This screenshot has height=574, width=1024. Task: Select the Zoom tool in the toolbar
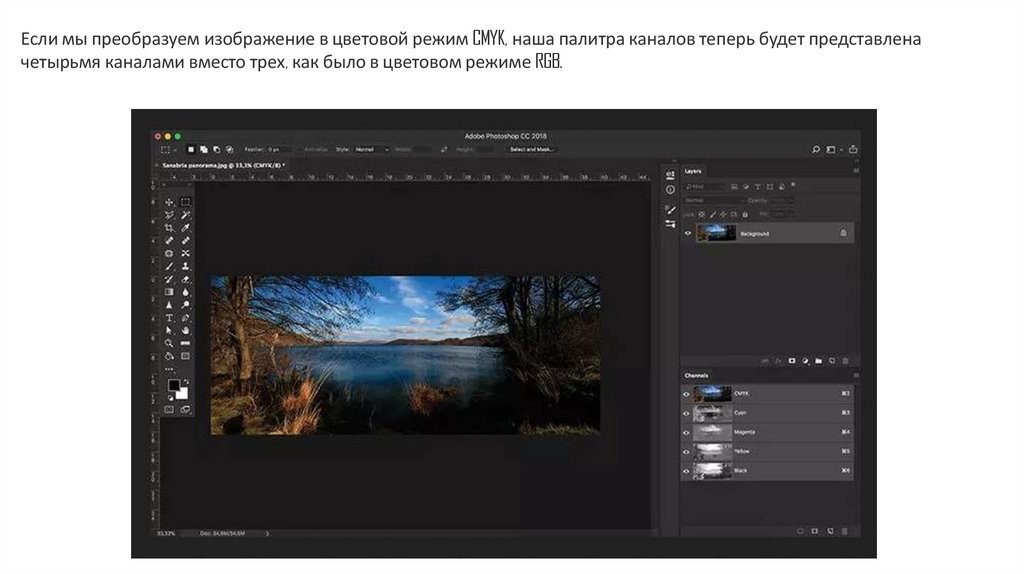tap(169, 343)
